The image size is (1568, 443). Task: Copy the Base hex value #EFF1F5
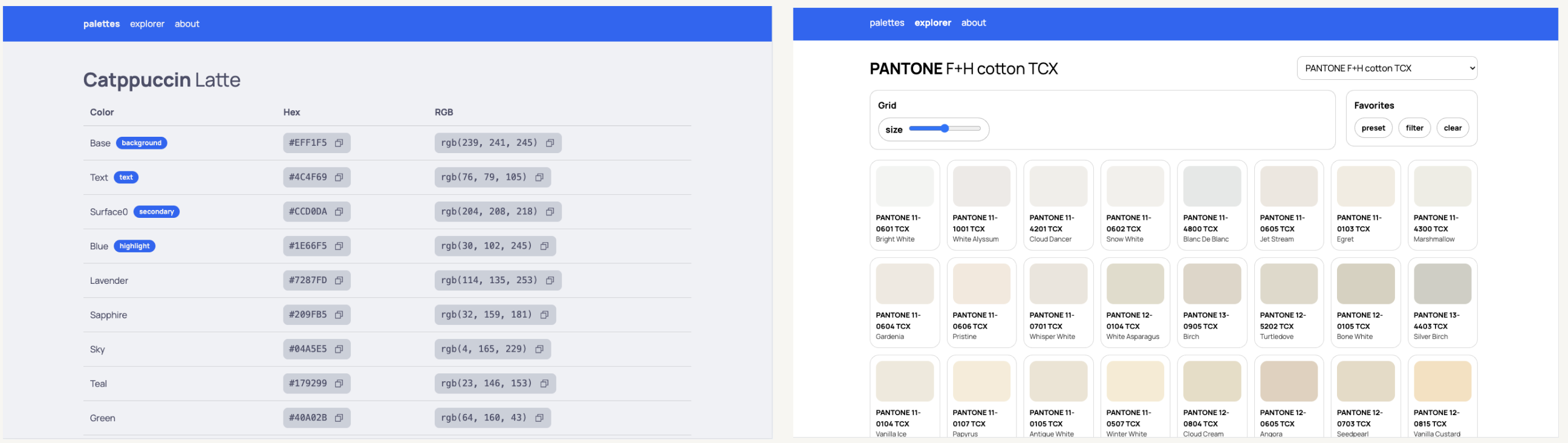pos(339,143)
